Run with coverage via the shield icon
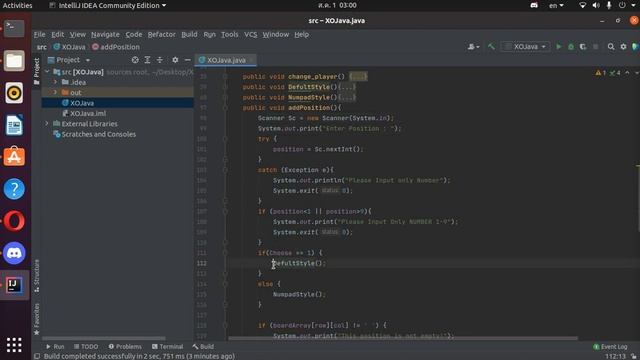Screen dimensions: 640x360 (x=583, y=47)
